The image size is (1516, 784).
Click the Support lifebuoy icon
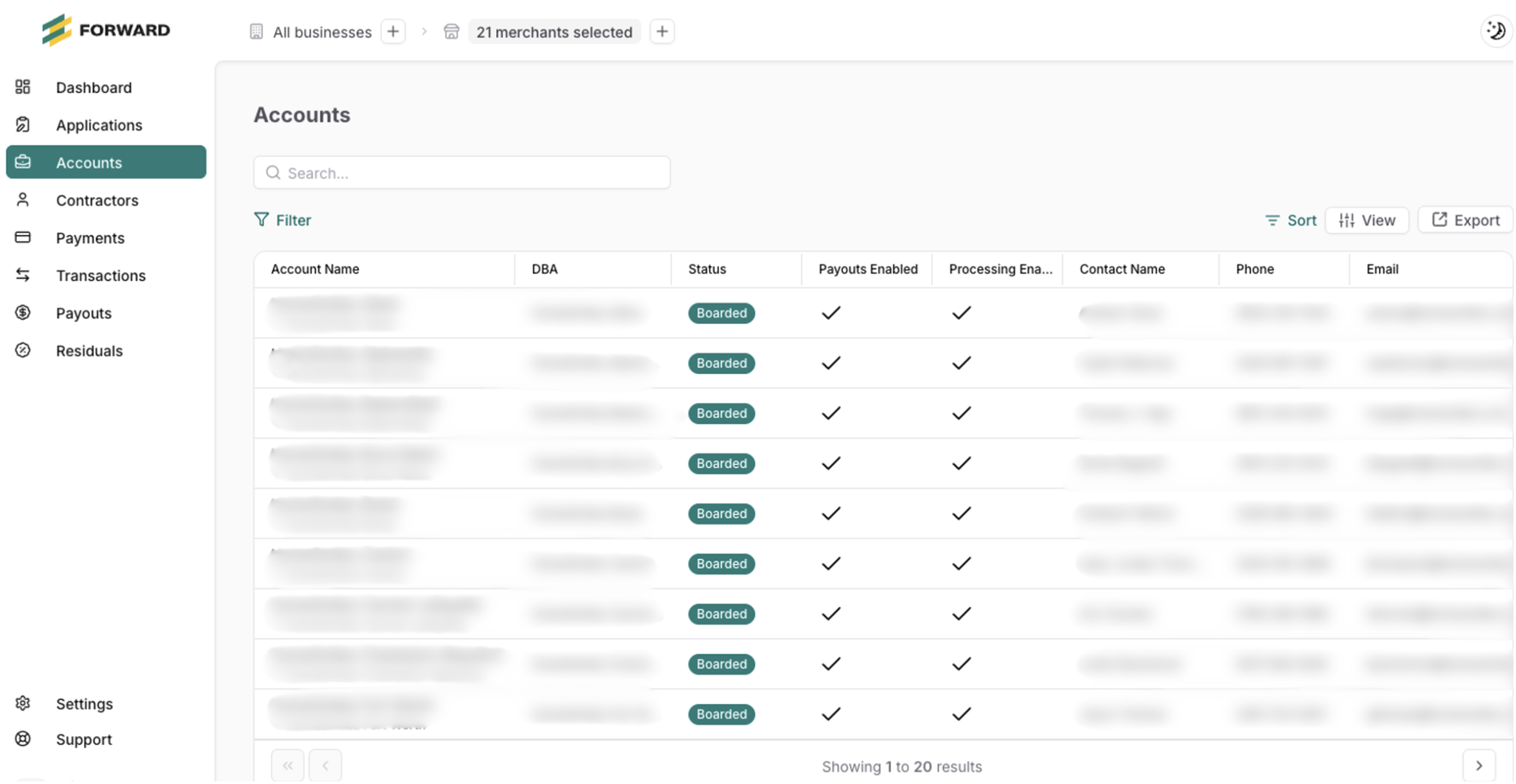click(x=23, y=739)
